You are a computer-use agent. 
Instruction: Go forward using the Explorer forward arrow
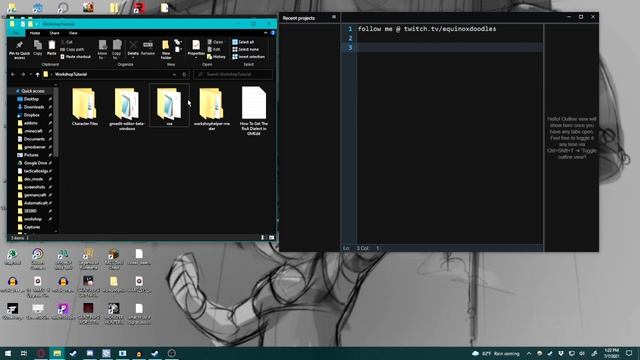point(23,74)
